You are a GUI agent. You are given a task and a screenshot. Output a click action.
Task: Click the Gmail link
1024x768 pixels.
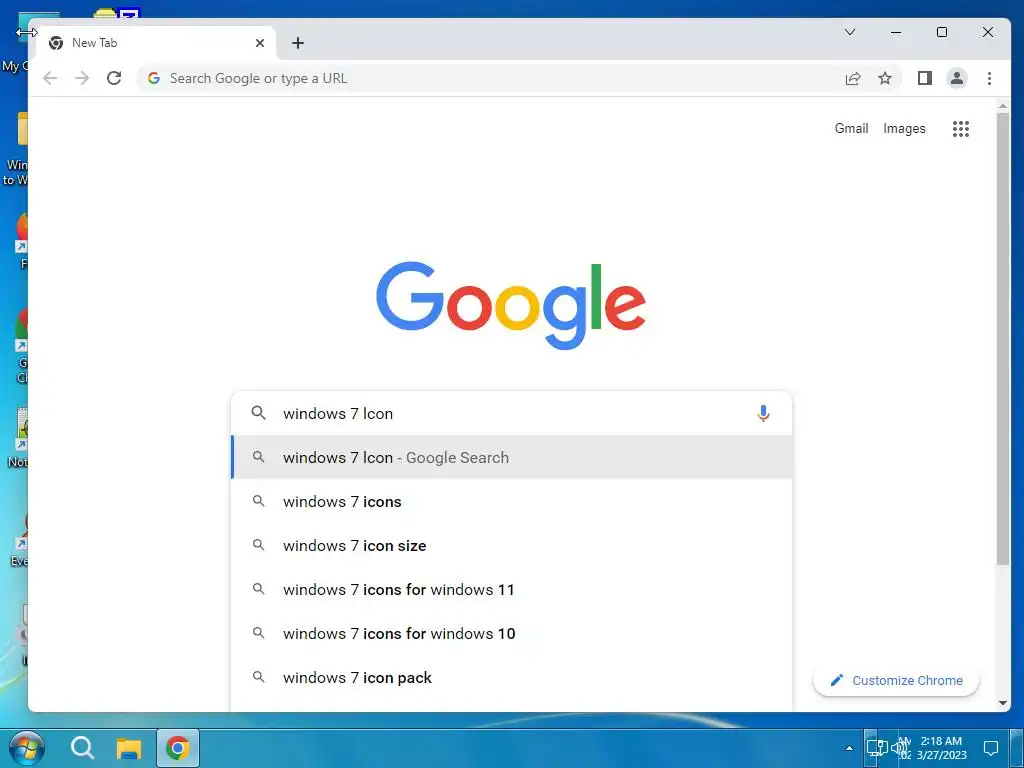(x=852, y=129)
